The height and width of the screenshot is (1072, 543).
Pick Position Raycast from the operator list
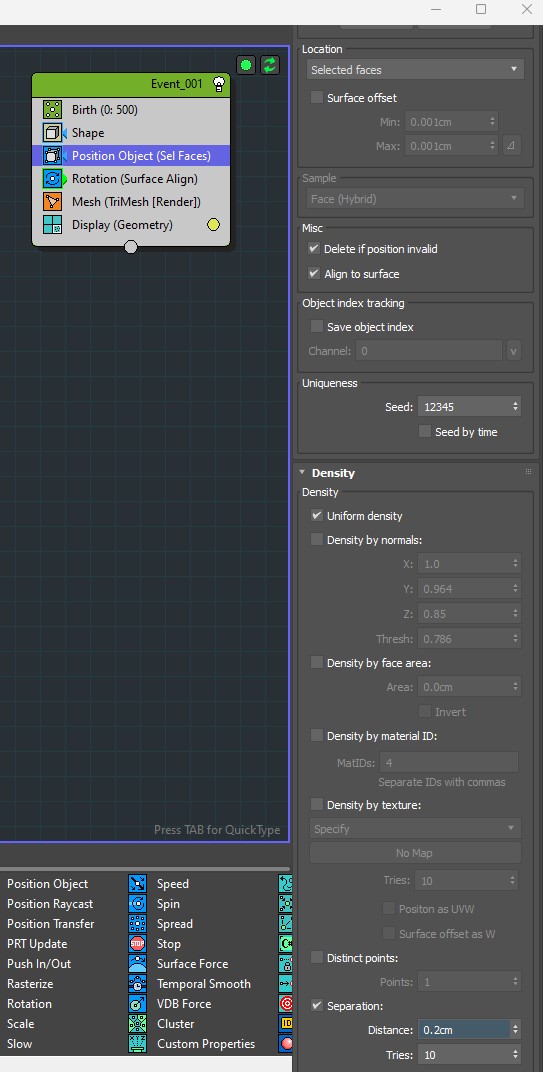click(50, 904)
